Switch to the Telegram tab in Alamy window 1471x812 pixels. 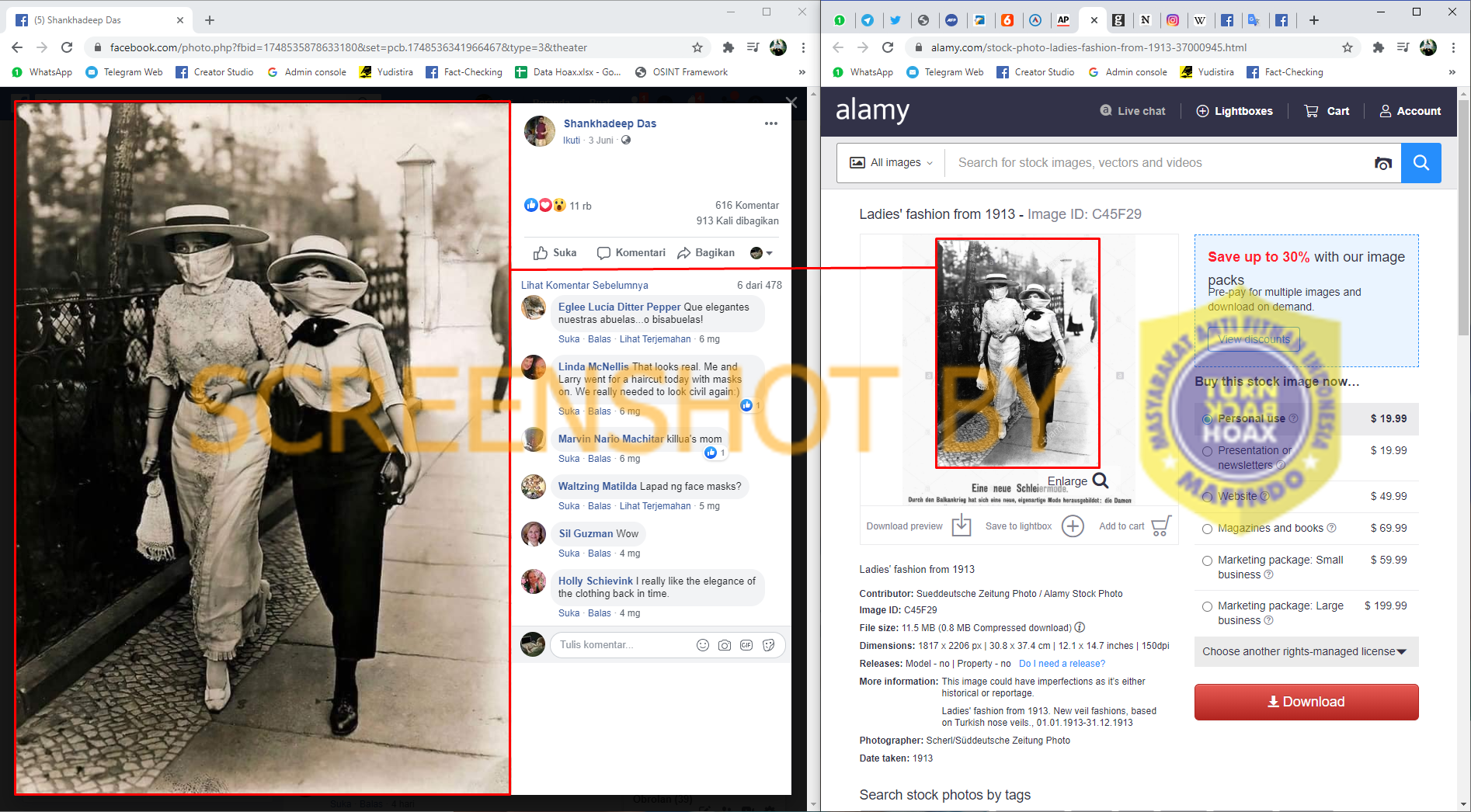[x=867, y=20]
